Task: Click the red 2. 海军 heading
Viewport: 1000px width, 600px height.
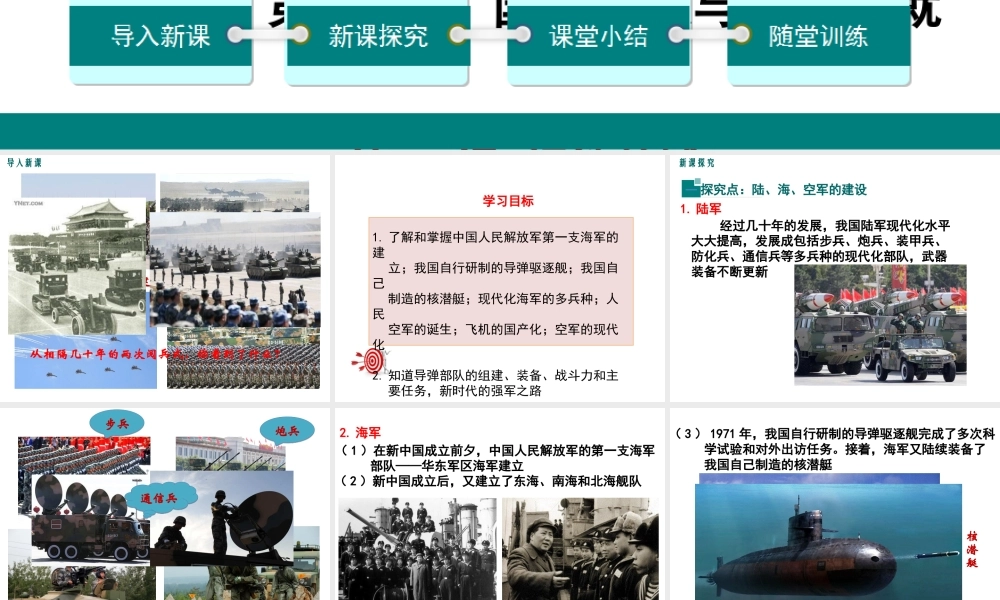Action: click(x=361, y=433)
